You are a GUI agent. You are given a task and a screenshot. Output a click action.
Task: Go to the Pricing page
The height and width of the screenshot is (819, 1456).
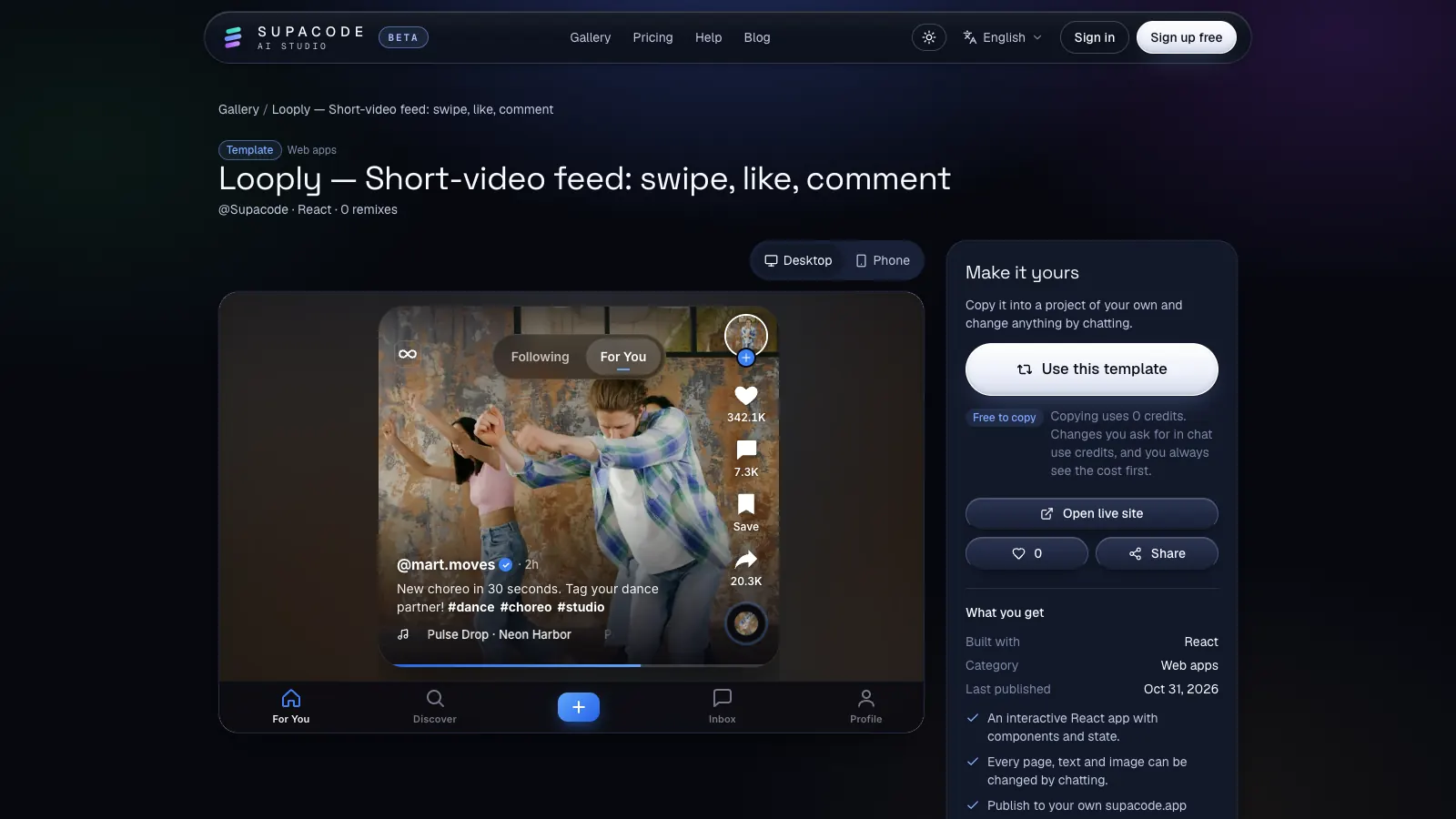tap(653, 37)
